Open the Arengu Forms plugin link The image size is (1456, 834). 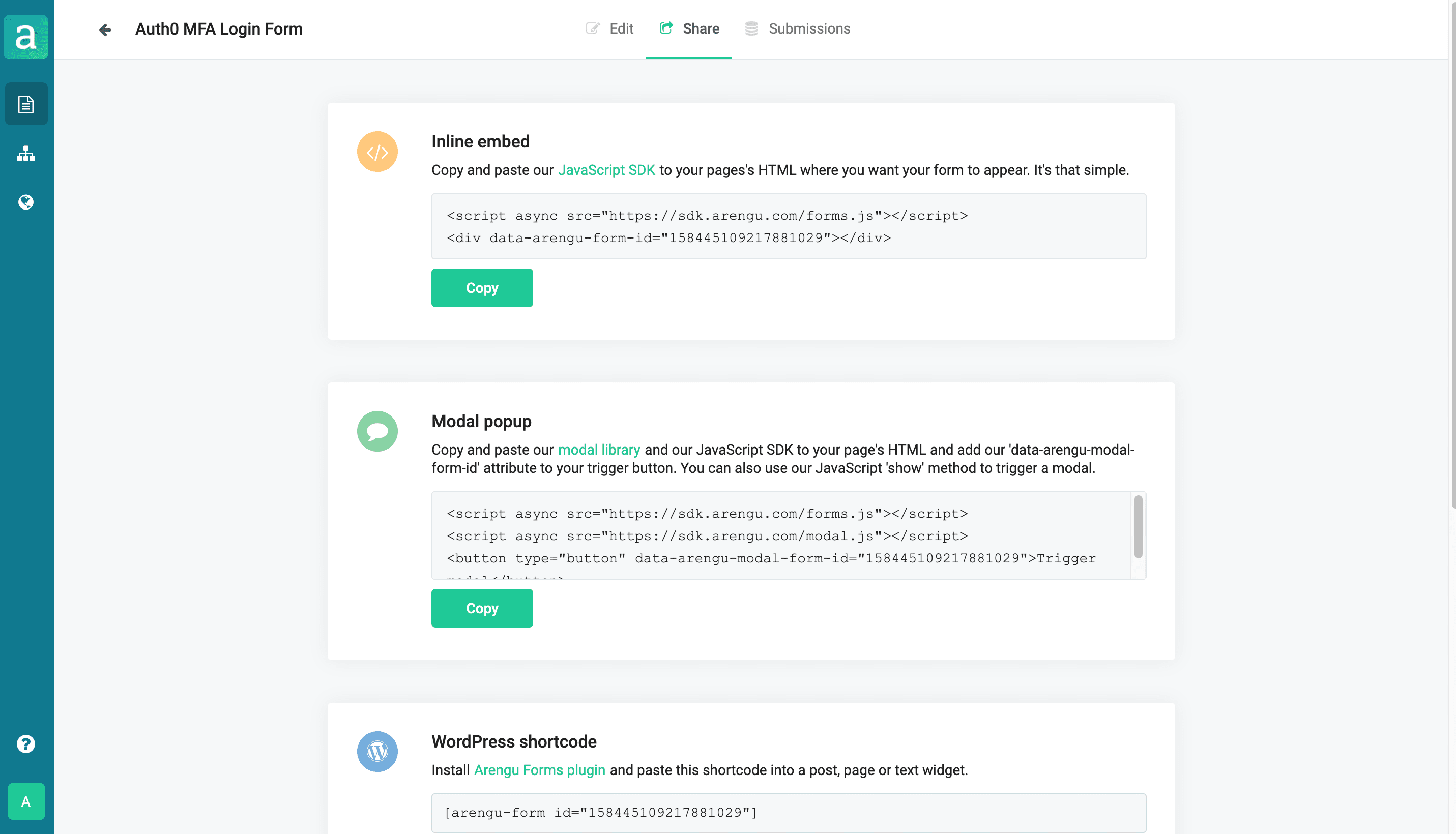539,770
